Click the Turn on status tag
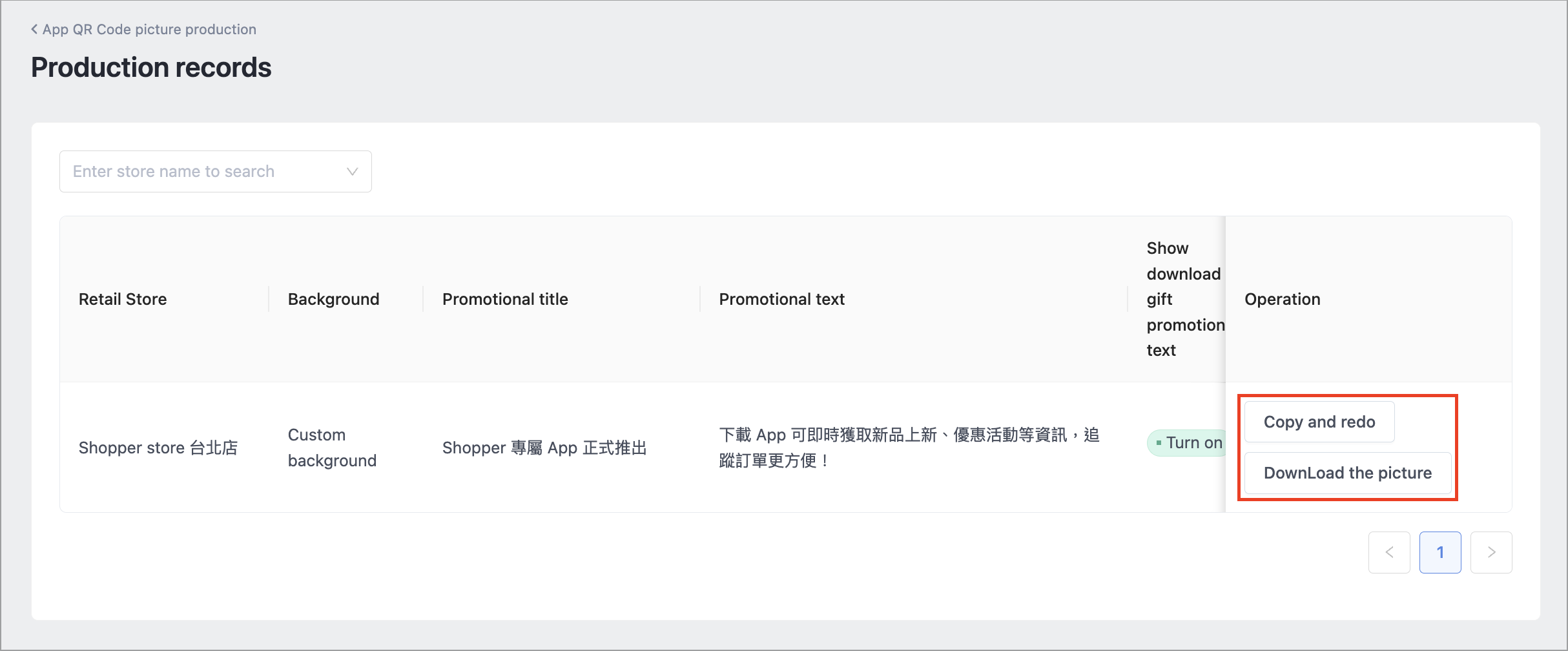 pyautogui.click(x=1187, y=443)
